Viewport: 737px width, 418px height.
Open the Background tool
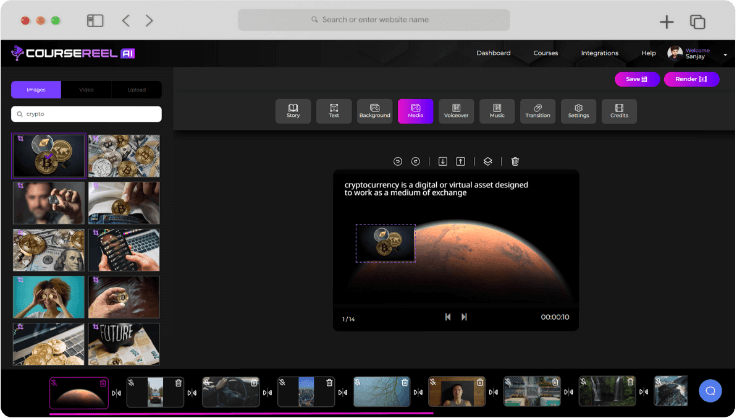[375, 111]
